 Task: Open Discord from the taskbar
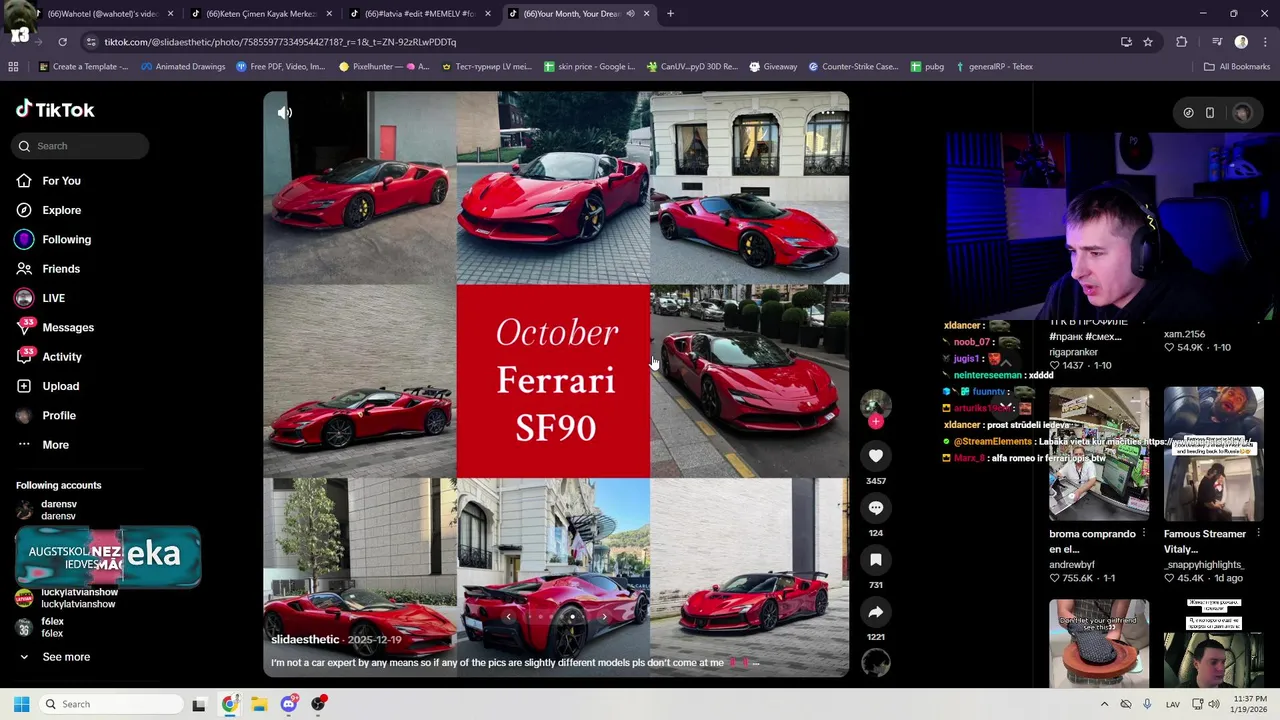click(289, 704)
